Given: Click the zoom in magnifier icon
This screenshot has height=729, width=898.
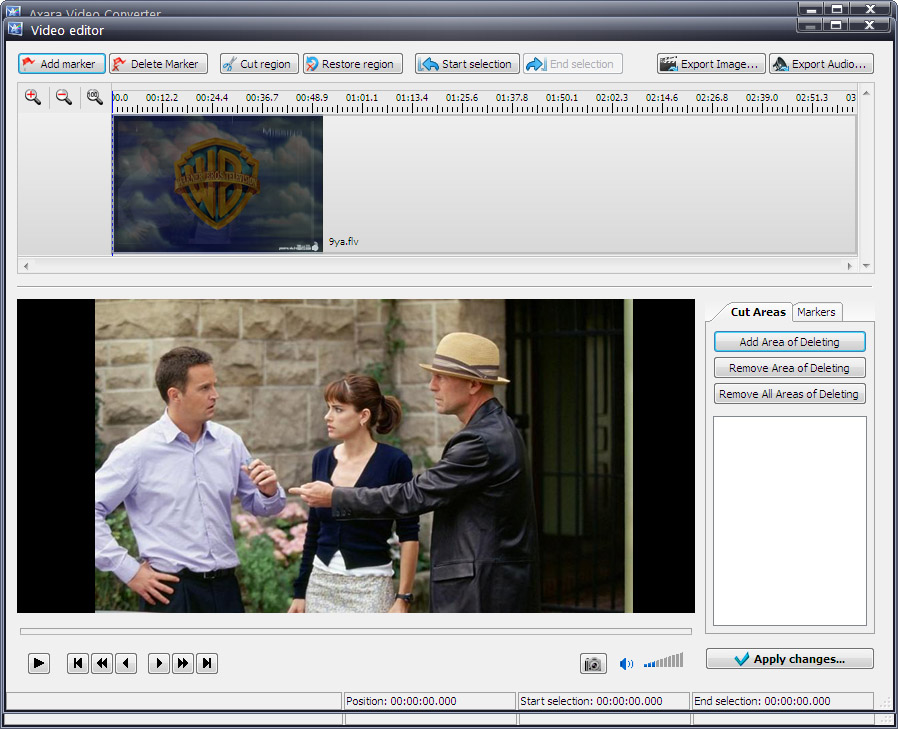Looking at the screenshot, I should [x=33, y=97].
